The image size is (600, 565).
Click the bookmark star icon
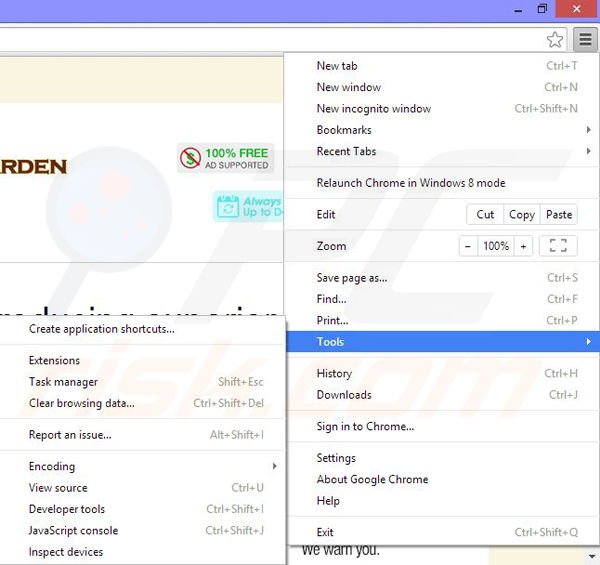(x=554, y=39)
